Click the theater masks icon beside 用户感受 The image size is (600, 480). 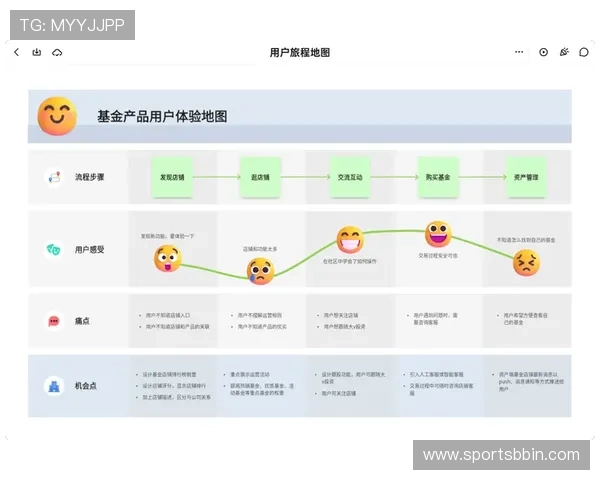pyautogui.click(x=54, y=250)
